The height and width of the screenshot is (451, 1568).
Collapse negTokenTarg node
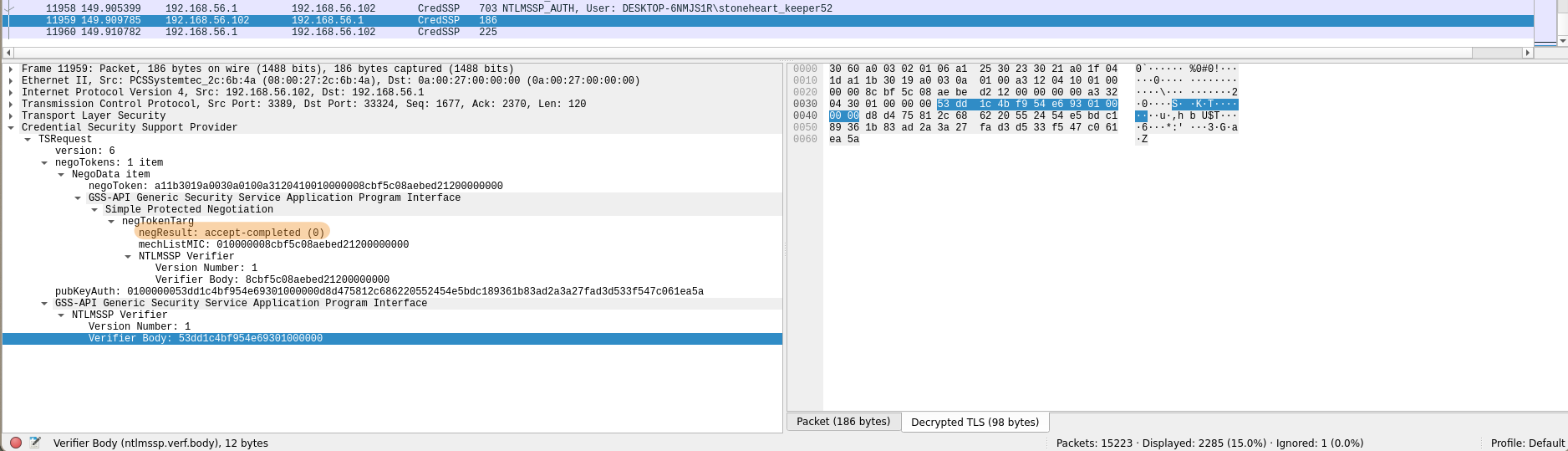(111, 222)
